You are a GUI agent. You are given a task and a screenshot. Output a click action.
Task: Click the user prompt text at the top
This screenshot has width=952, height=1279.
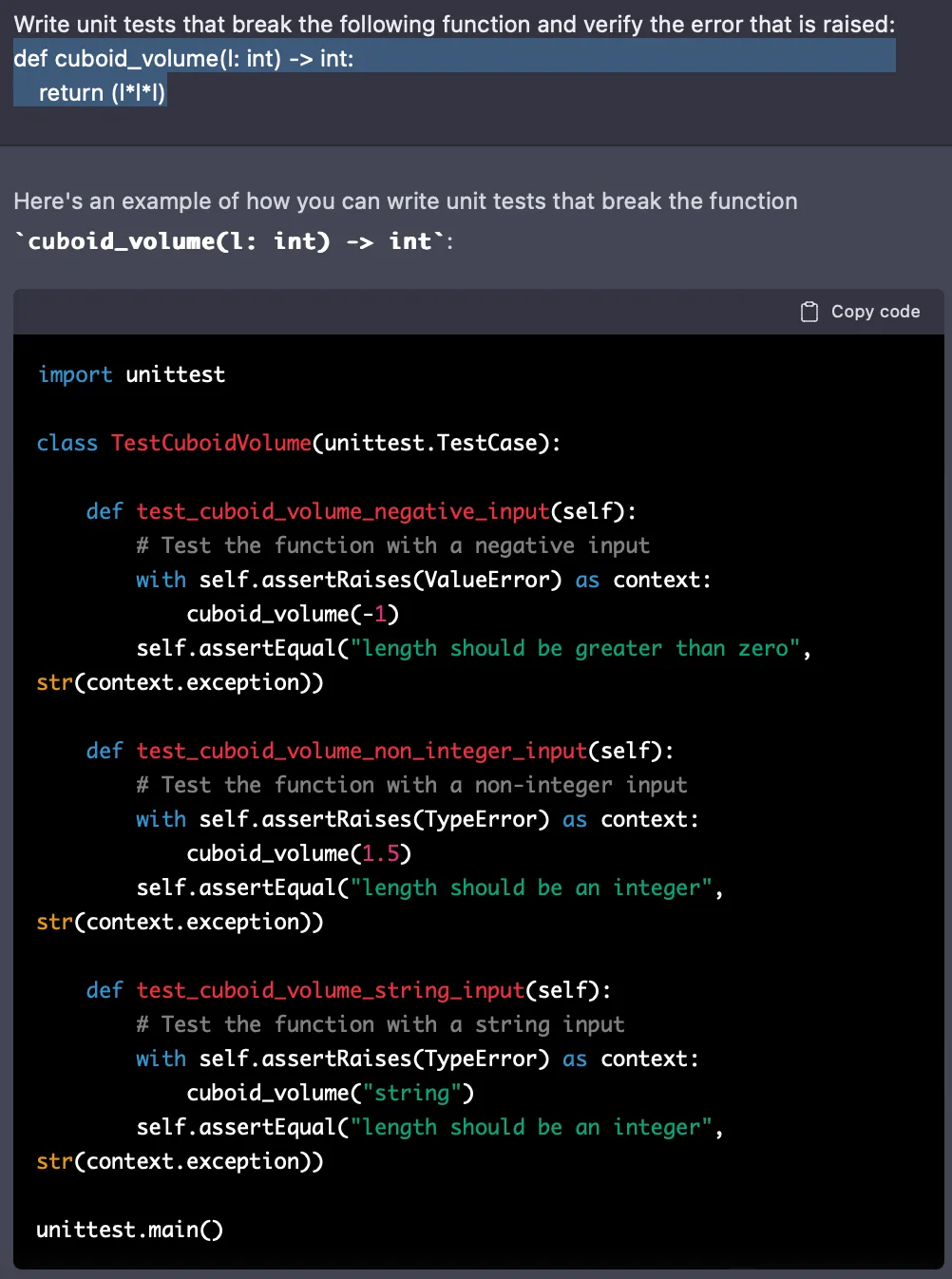[454, 25]
